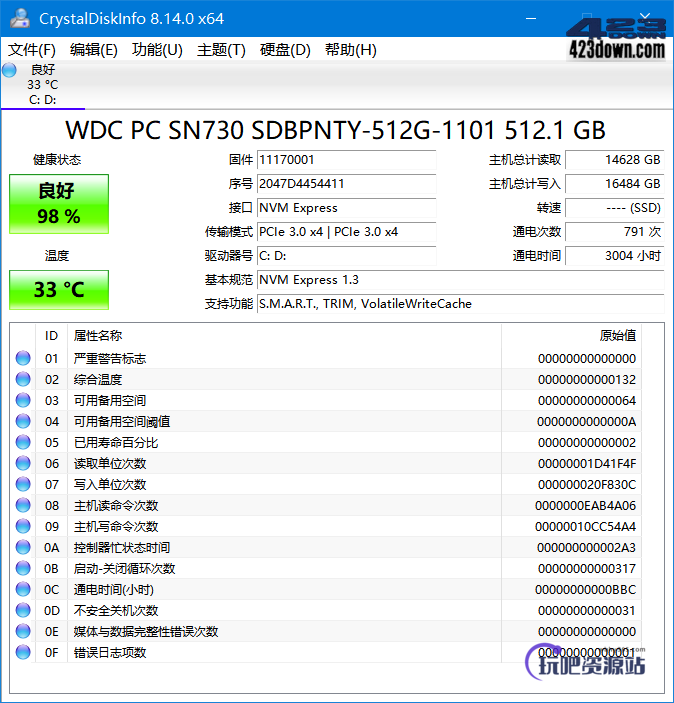Select the 不安全关机次数 attribute name
The width and height of the screenshot is (674, 703).
point(116,611)
